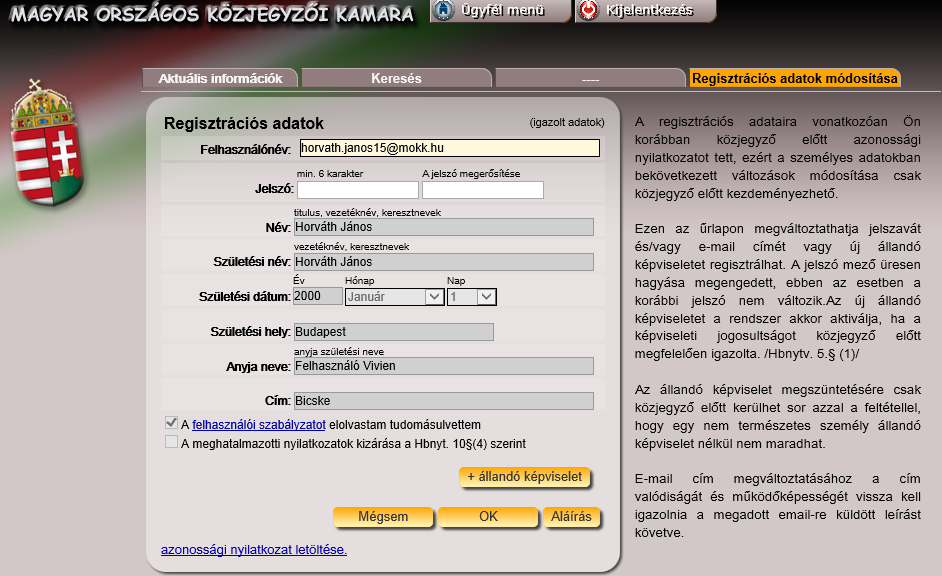942x576 pixels.
Task: Click the birth year field showing 2000
Action: [318, 296]
